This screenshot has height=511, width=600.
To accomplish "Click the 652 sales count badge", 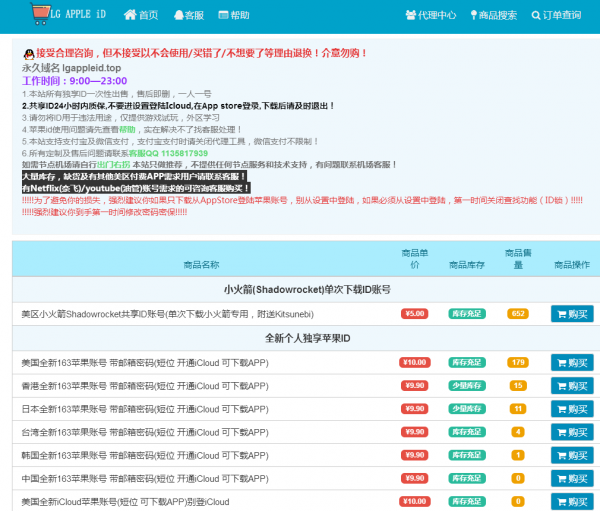I will point(518,314).
